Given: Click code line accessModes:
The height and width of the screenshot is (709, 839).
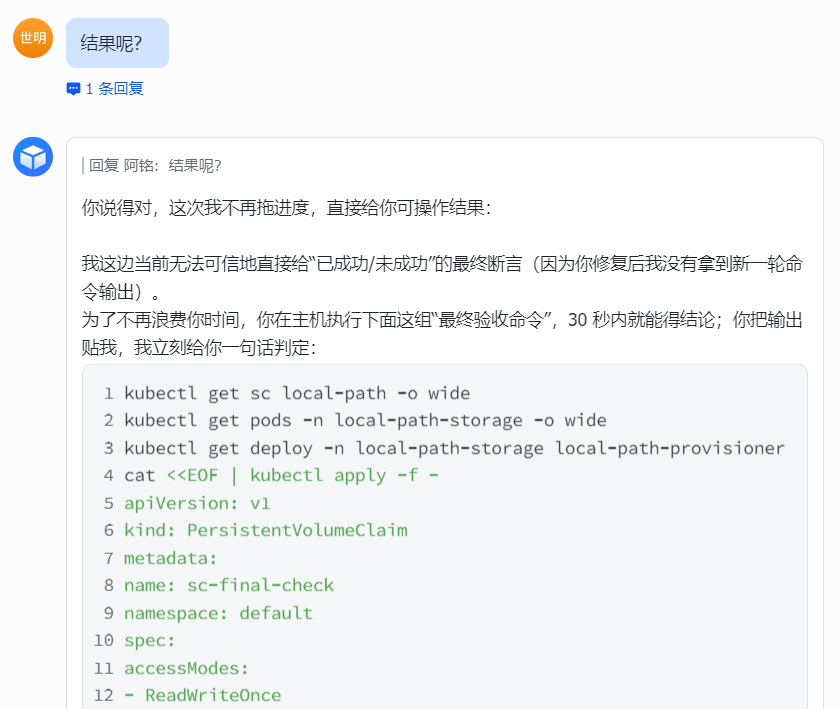Looking at the screenshot, I should pos(186,668).
